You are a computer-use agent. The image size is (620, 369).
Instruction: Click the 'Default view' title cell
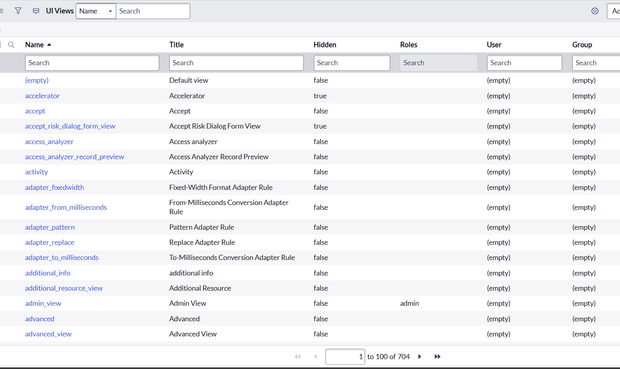point(189,80)
